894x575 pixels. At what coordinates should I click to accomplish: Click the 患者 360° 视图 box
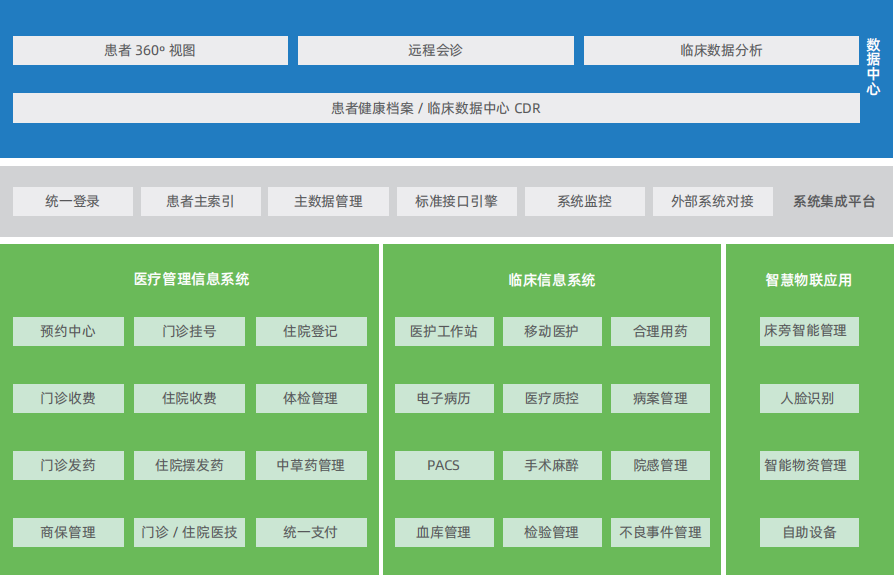150,50
